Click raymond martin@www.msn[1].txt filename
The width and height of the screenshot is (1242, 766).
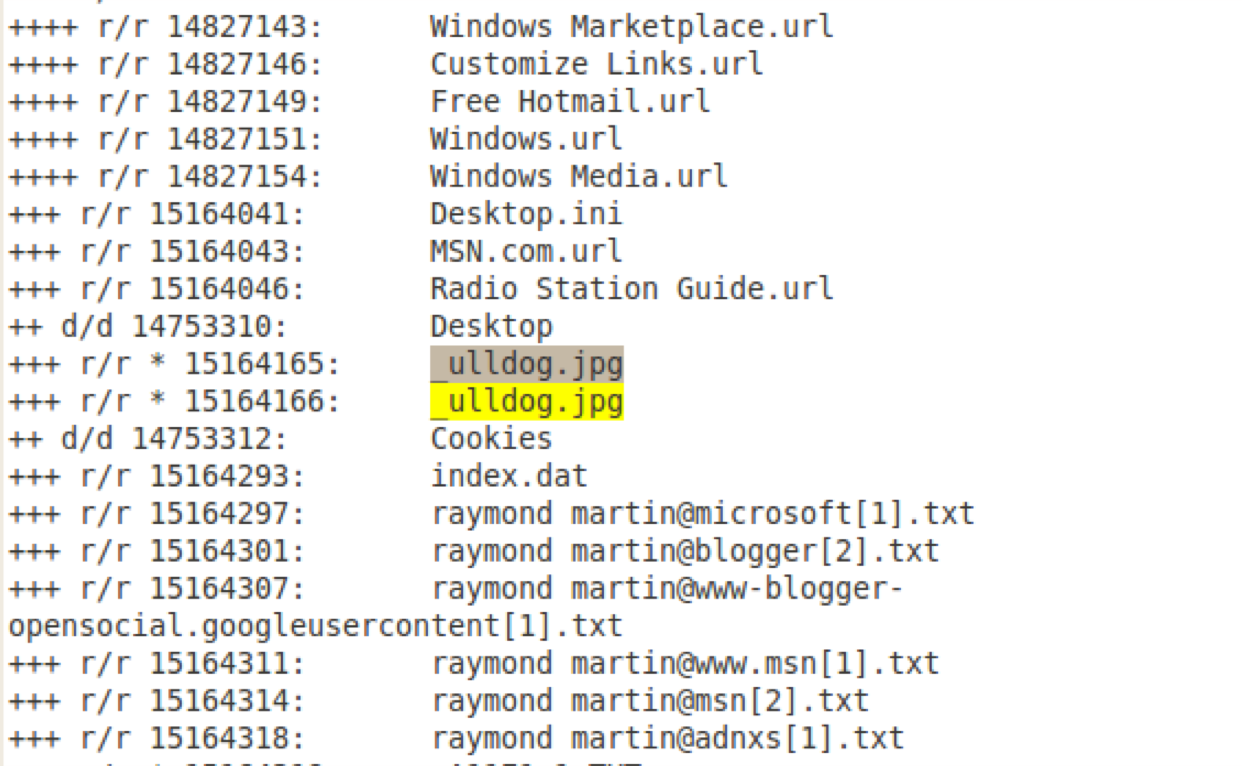click(685, 664)
